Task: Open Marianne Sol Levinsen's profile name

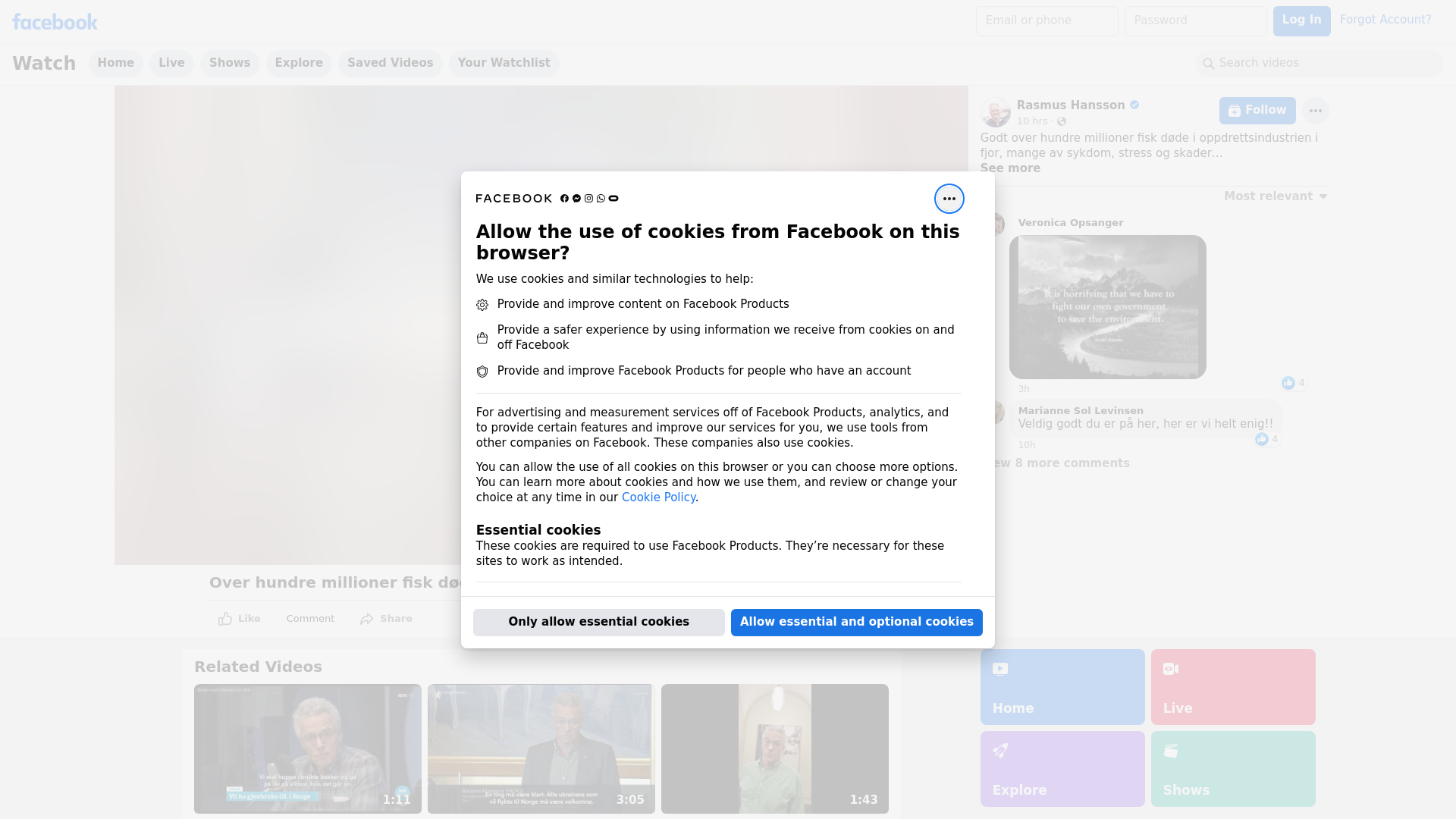Action: click(1080, 411)
